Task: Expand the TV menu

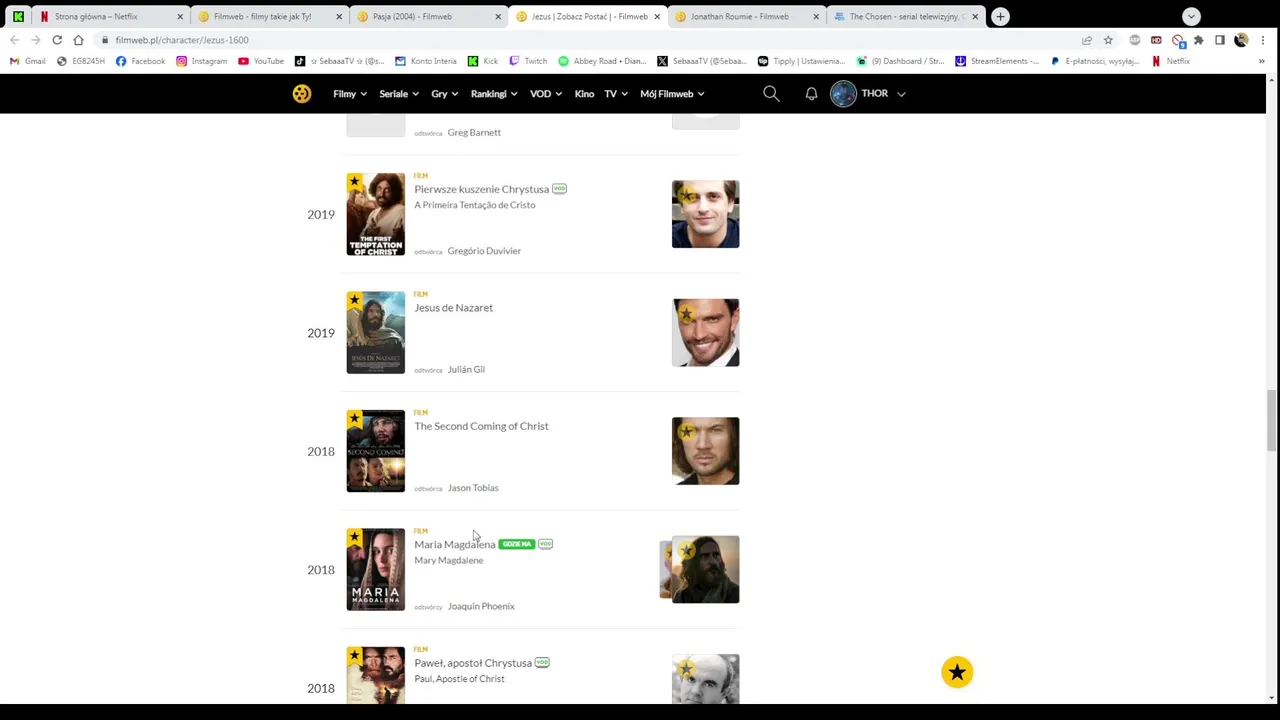Action: (x=616, y=93)
